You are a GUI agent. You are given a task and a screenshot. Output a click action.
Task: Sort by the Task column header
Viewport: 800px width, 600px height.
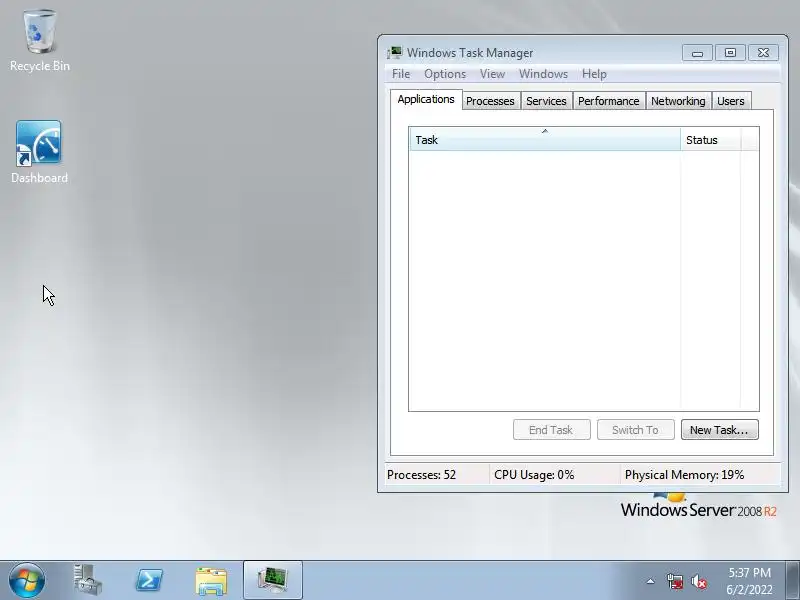pyautogui.click(x=545, y=139)
